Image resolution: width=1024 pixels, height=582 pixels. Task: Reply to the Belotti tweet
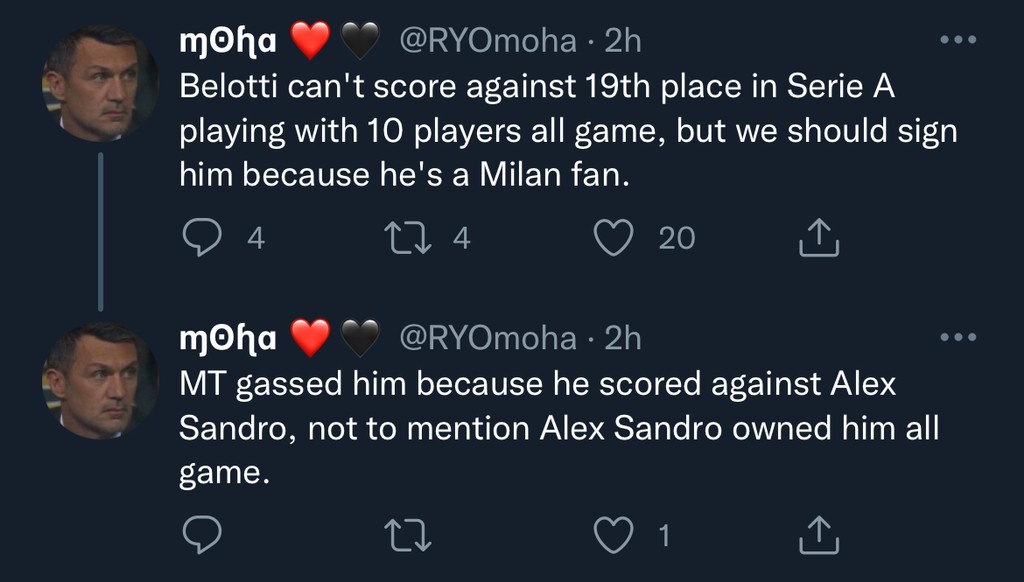click(x=202, y=237)
